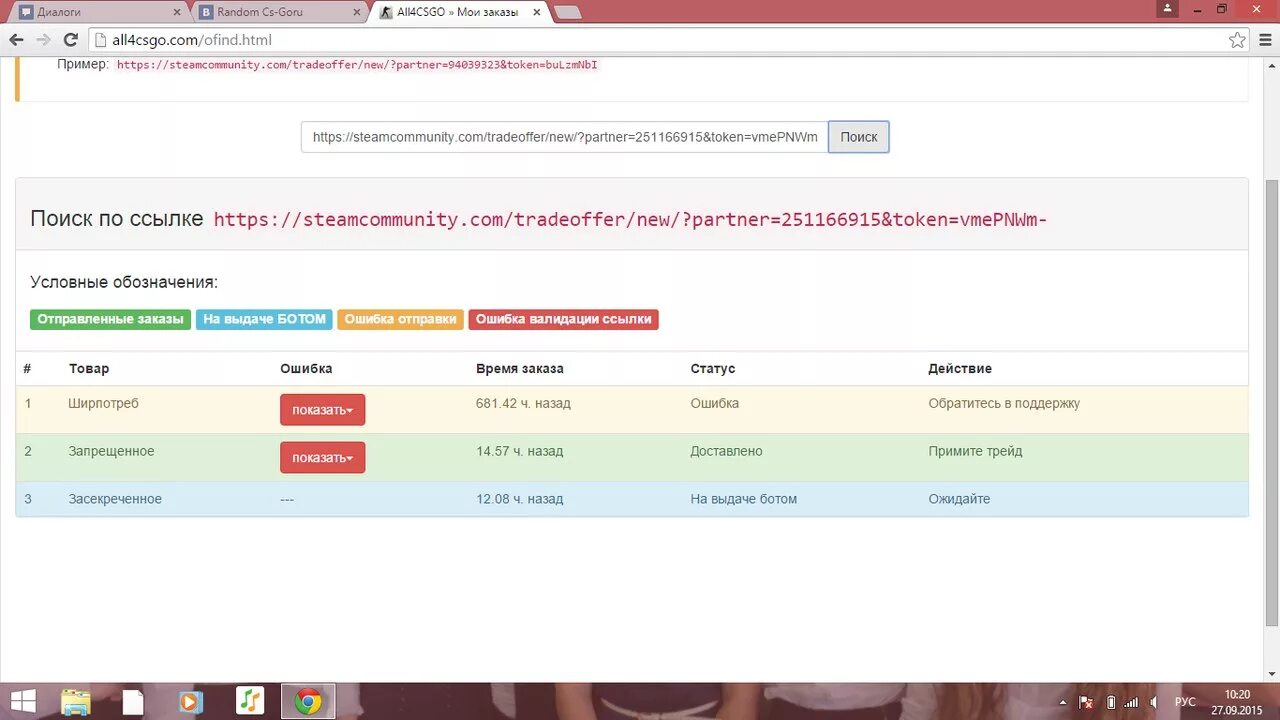Show hidden tray icons arrow

[x=1062, y=702]
